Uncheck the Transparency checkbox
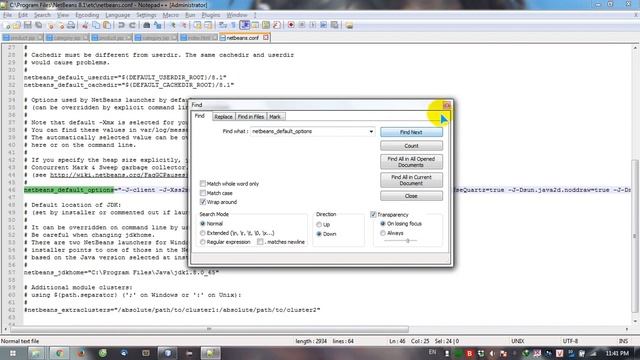 coord(373,215)
